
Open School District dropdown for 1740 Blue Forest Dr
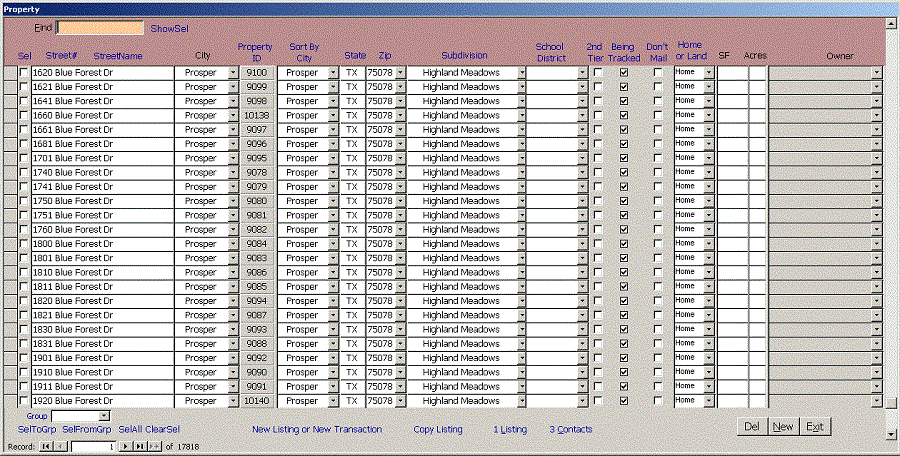click(x=583, y=172)
